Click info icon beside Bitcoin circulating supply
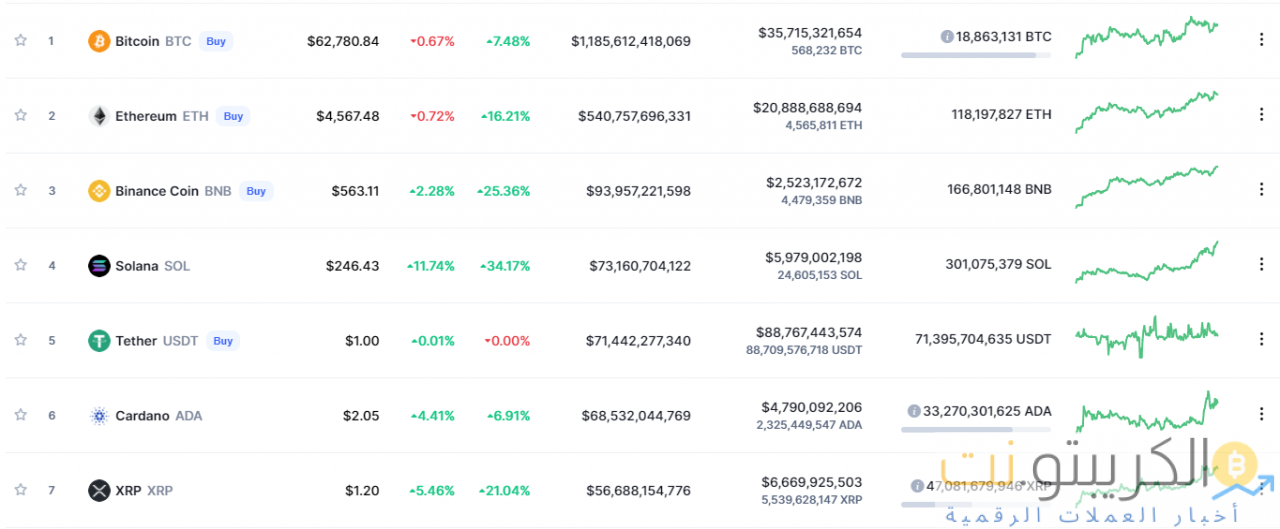The width and height of the screenshot is (1280, 529). 946,36
